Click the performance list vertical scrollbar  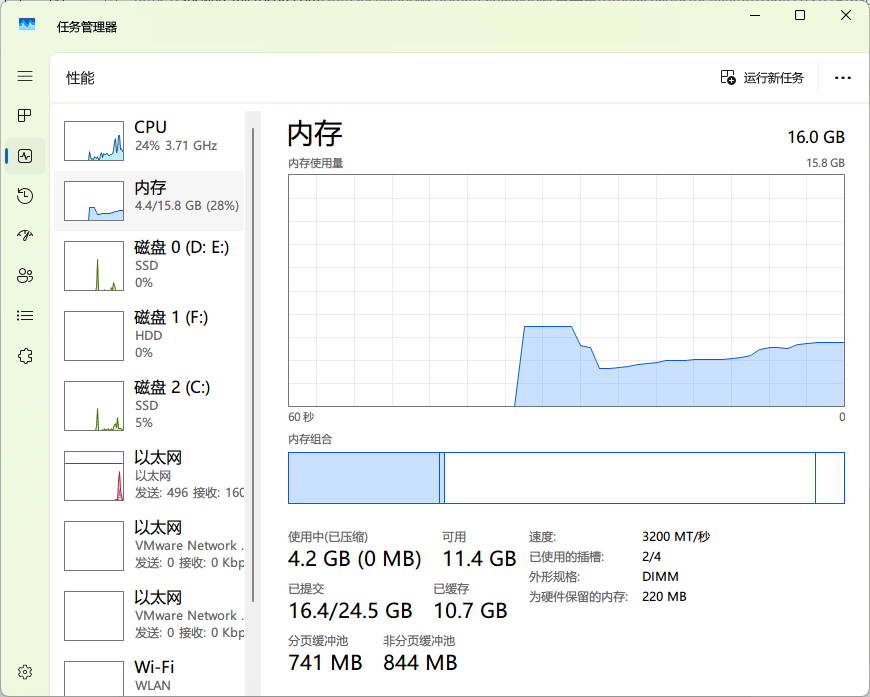[x=253, y=365]
